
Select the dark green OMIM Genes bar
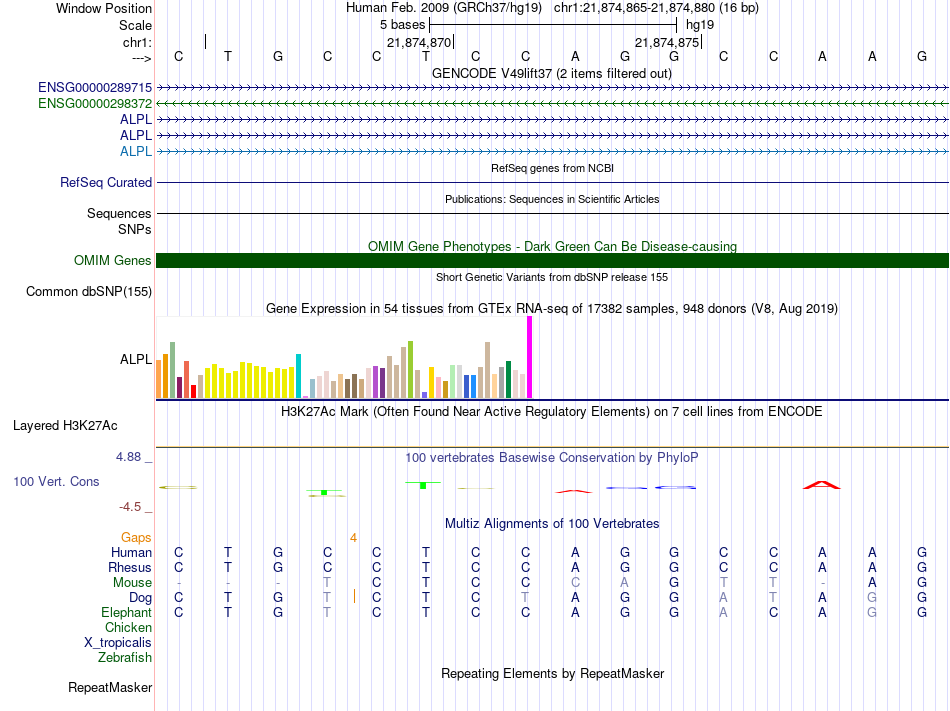pos(552,260)
